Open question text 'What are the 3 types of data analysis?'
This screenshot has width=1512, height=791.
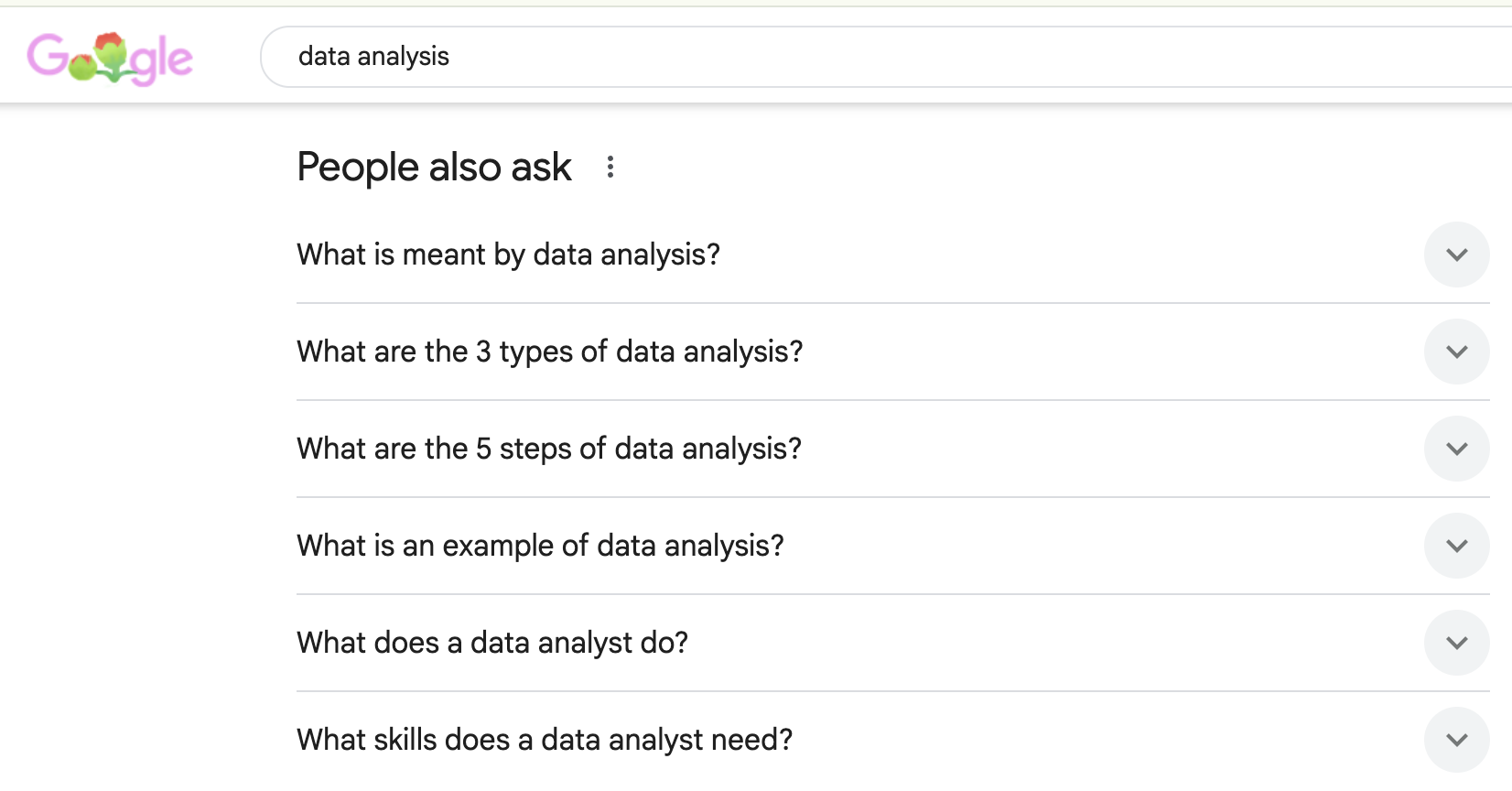point(550,352)
